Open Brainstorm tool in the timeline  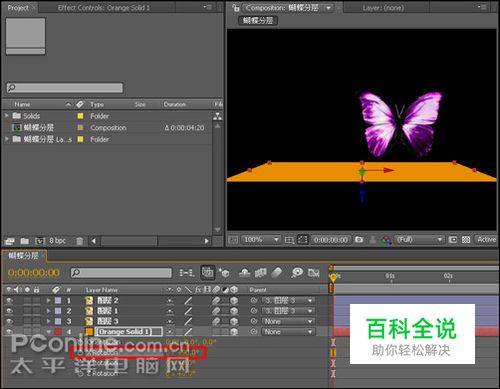click(x=297, y=273)
